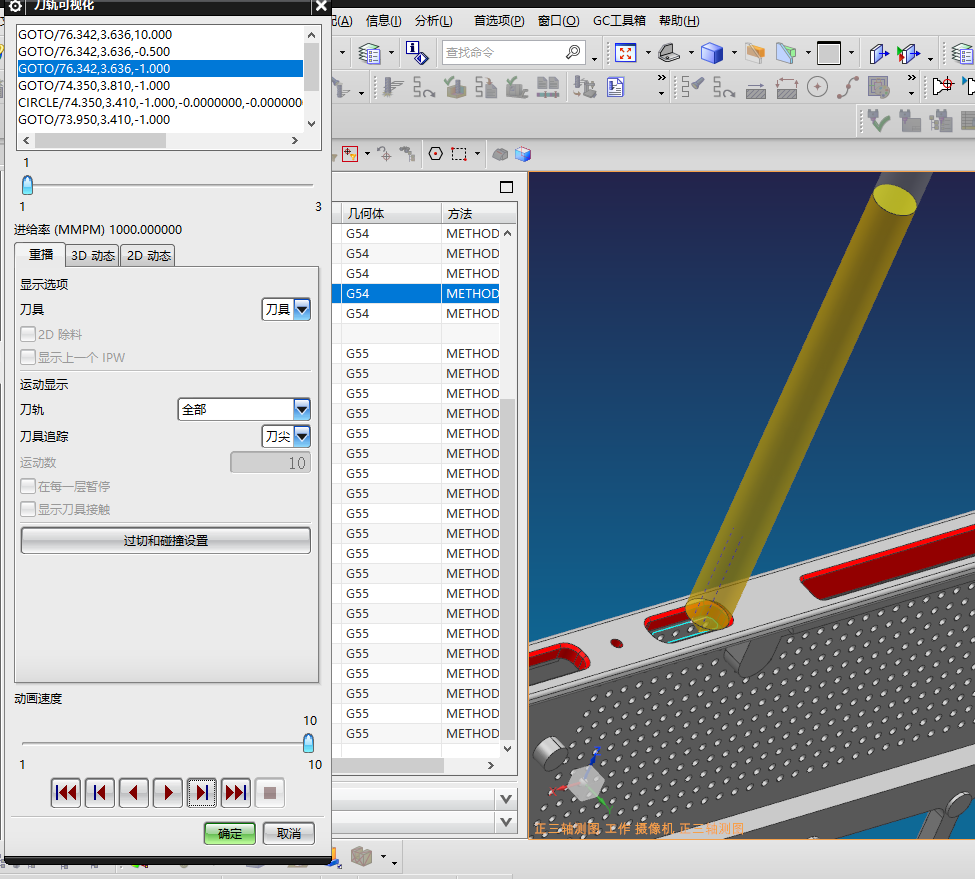Click the Fit view icon in toolbar
This screenshot has width=975, height=879.
point(626,52)
